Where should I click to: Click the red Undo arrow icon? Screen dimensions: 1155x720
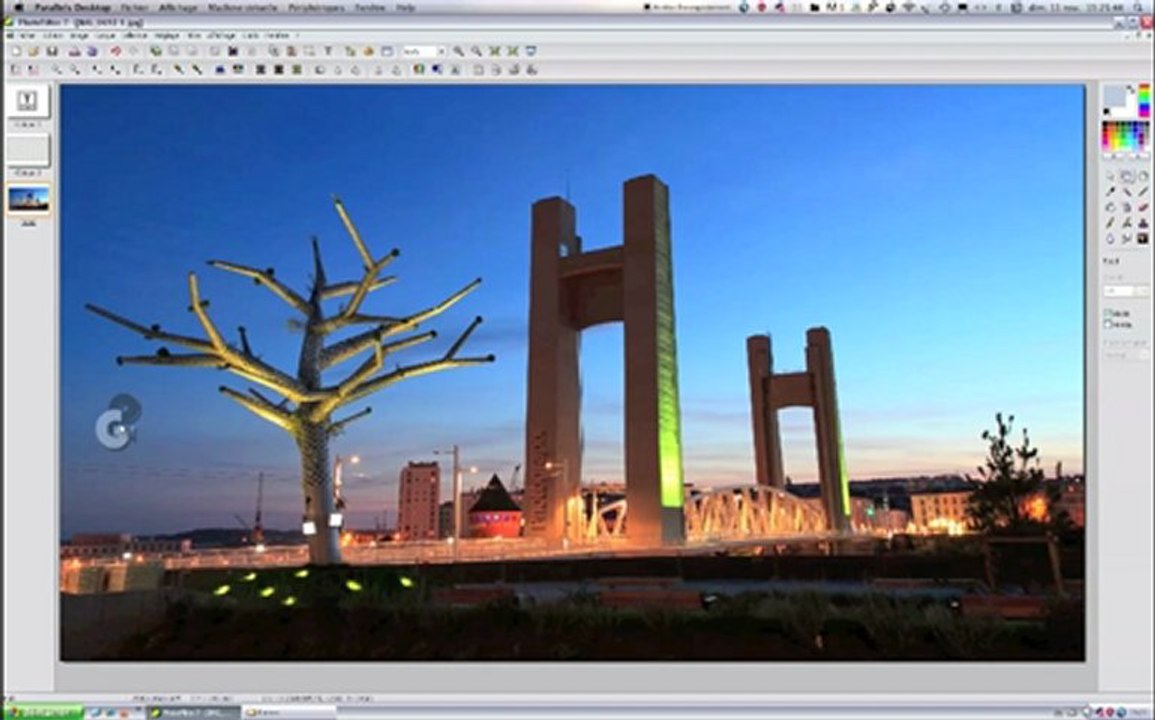click(x=115, y=52)
